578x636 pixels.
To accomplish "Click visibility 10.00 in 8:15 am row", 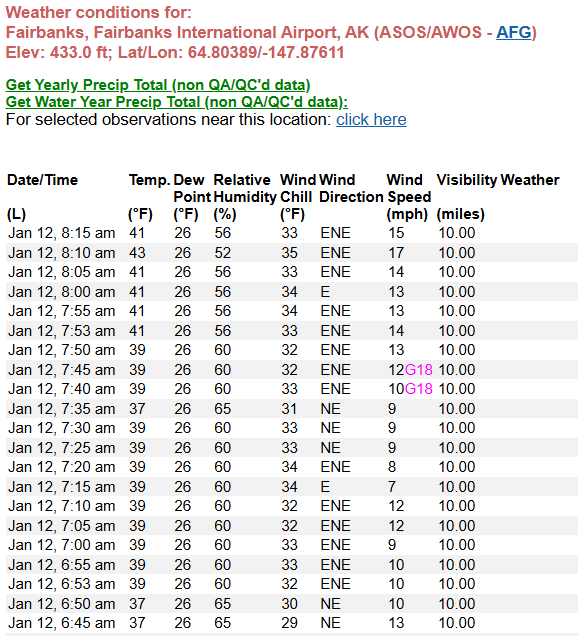I will pos(457,233).
